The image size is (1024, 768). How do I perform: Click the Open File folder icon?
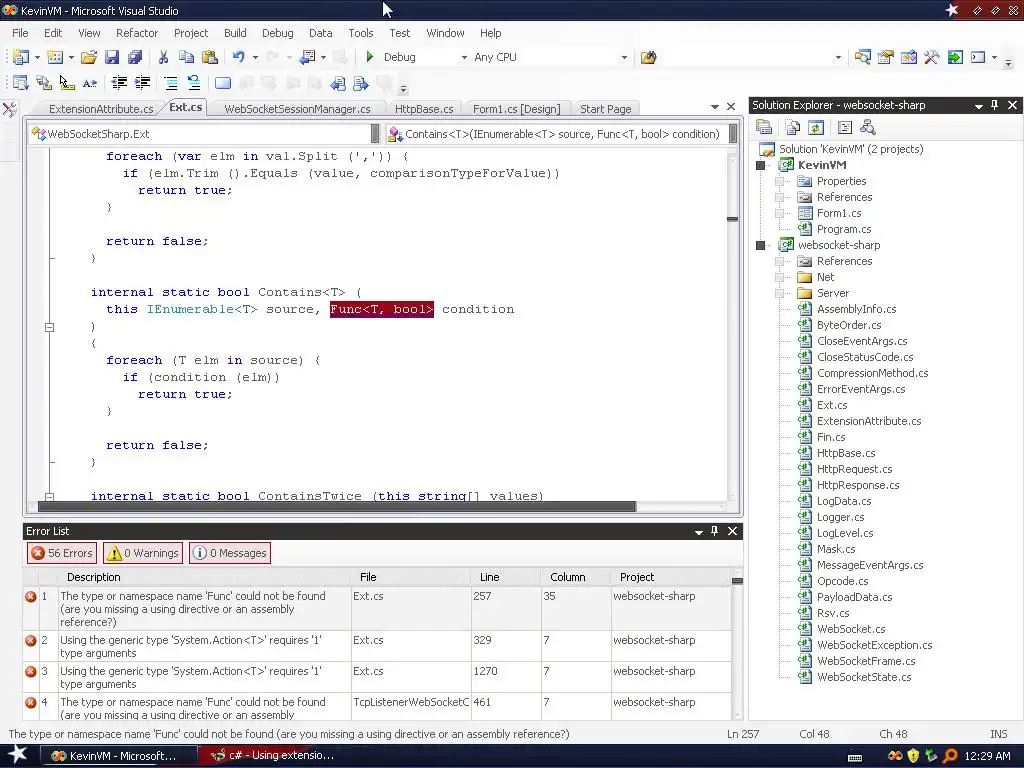click(89, 57)
